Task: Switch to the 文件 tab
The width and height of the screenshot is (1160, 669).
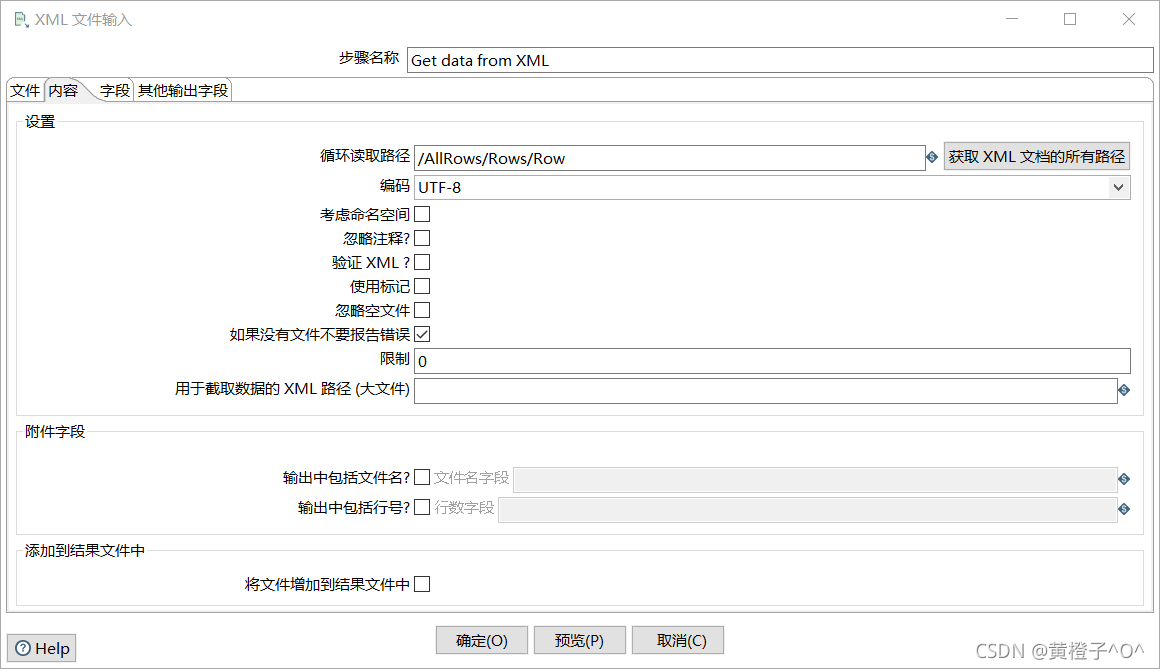Action: [25, 91]
